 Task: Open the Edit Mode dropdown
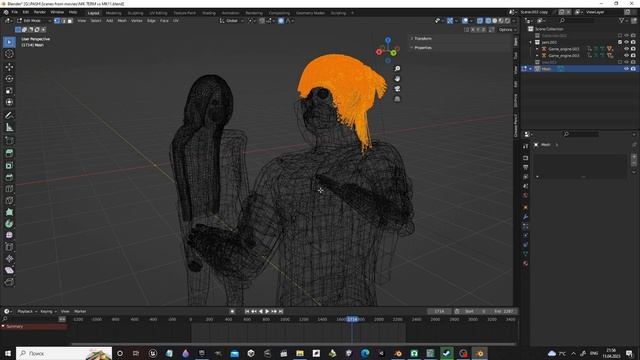(33, 20)
